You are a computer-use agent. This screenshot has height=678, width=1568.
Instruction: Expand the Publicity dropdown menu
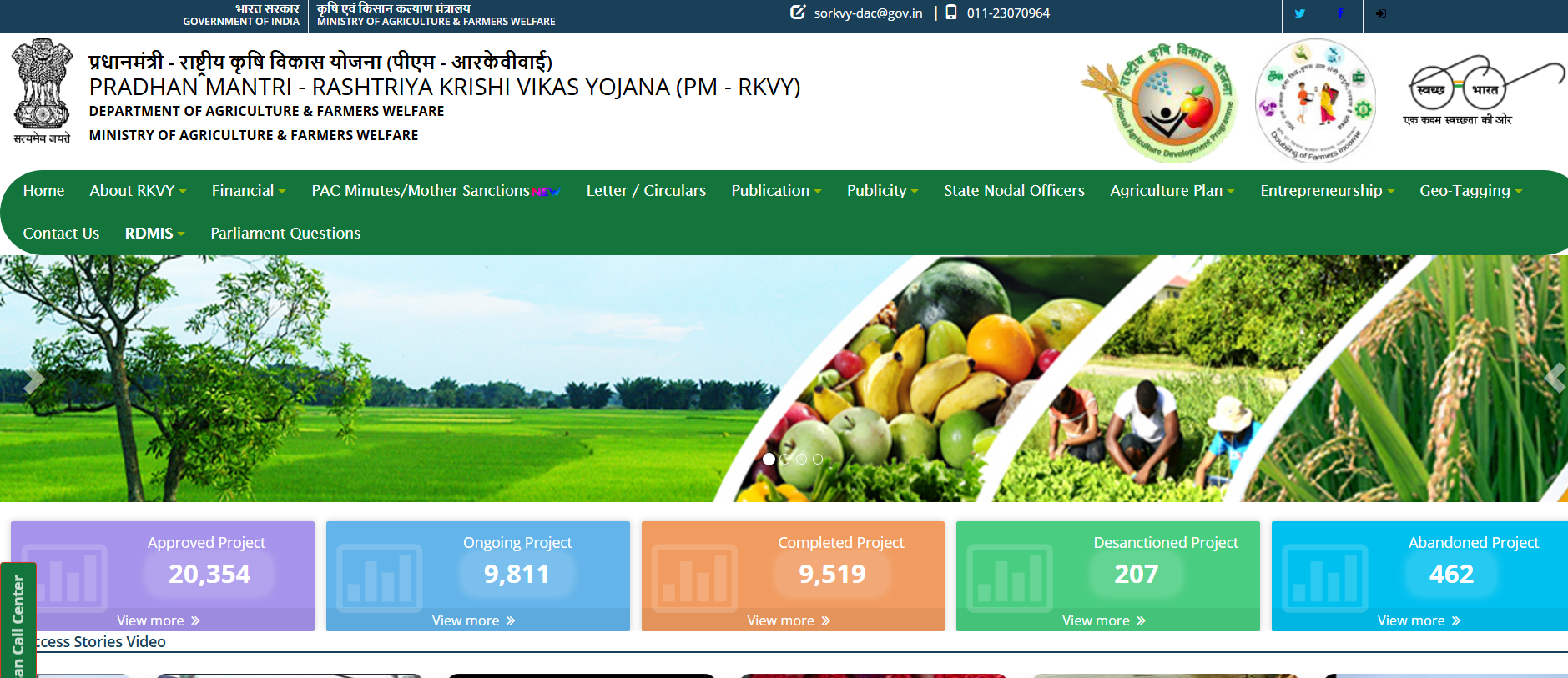coord(882,191)
